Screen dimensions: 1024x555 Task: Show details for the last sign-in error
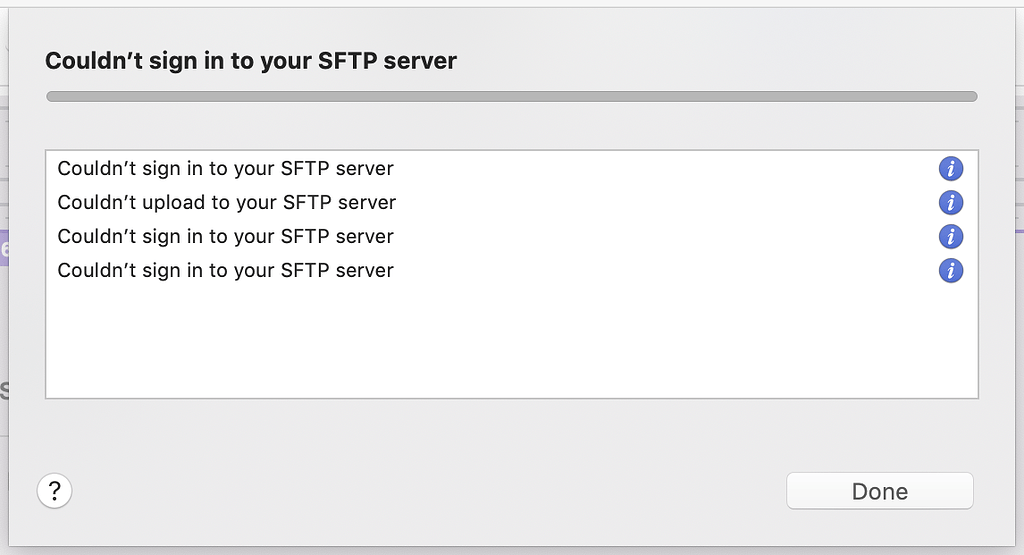[950, 271]
